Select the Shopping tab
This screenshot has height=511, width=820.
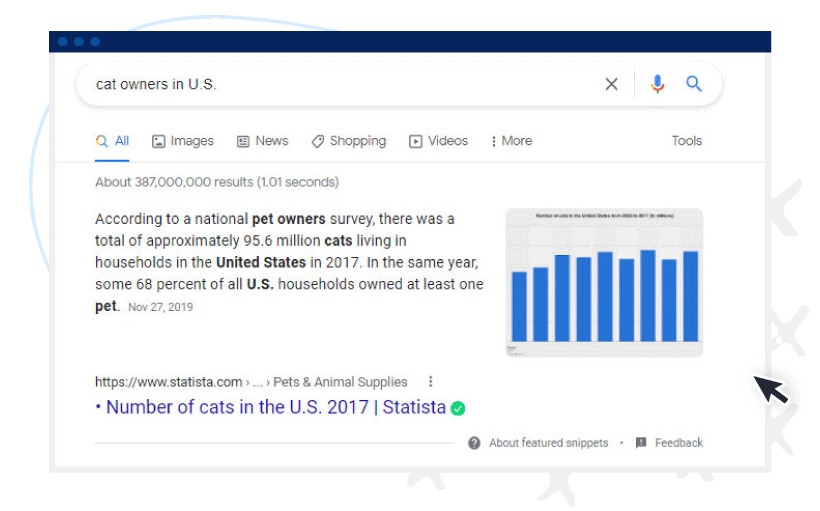pyautogui.click(x=348, y=141)
